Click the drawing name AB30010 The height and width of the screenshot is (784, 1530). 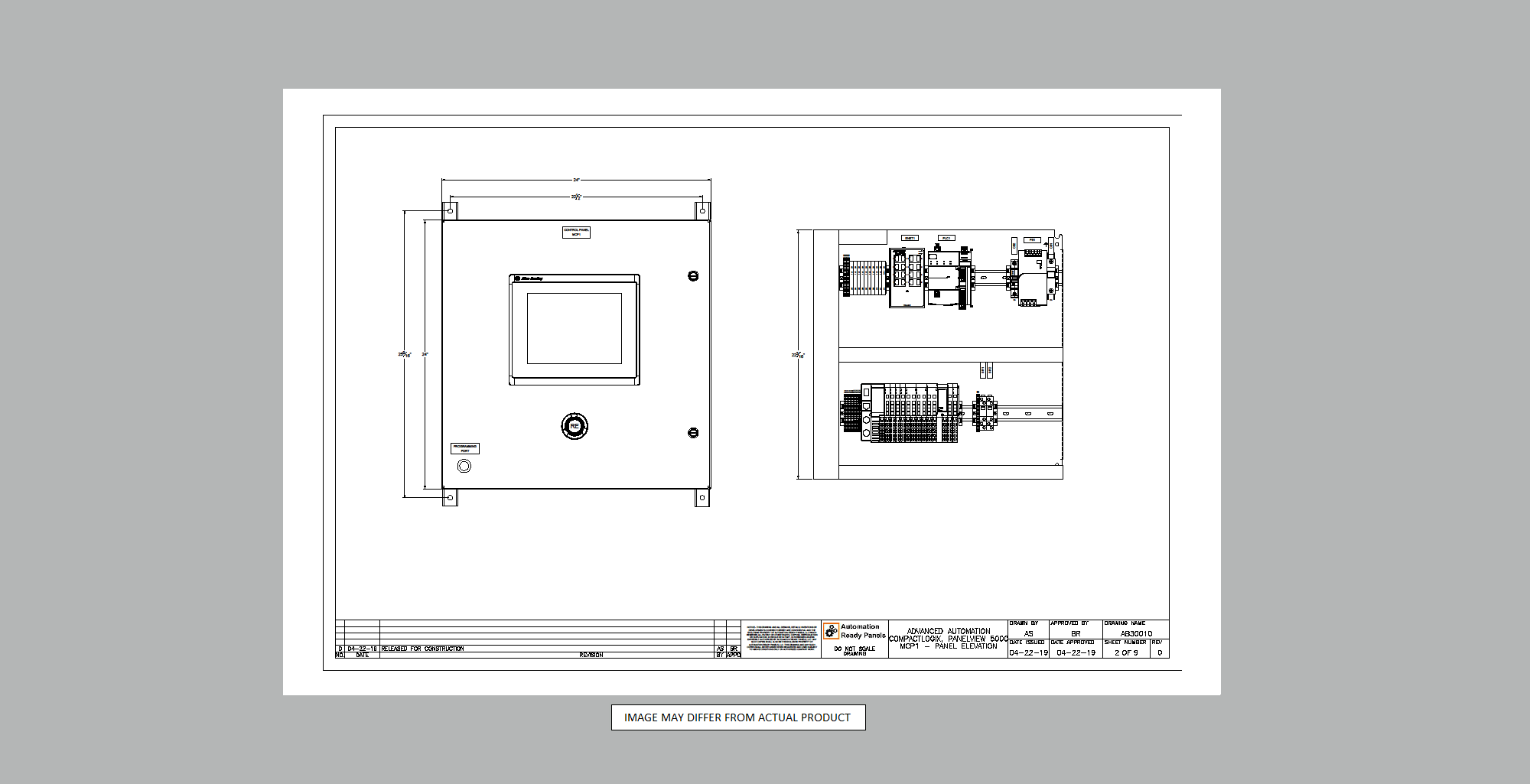(x=1136, y=633)
